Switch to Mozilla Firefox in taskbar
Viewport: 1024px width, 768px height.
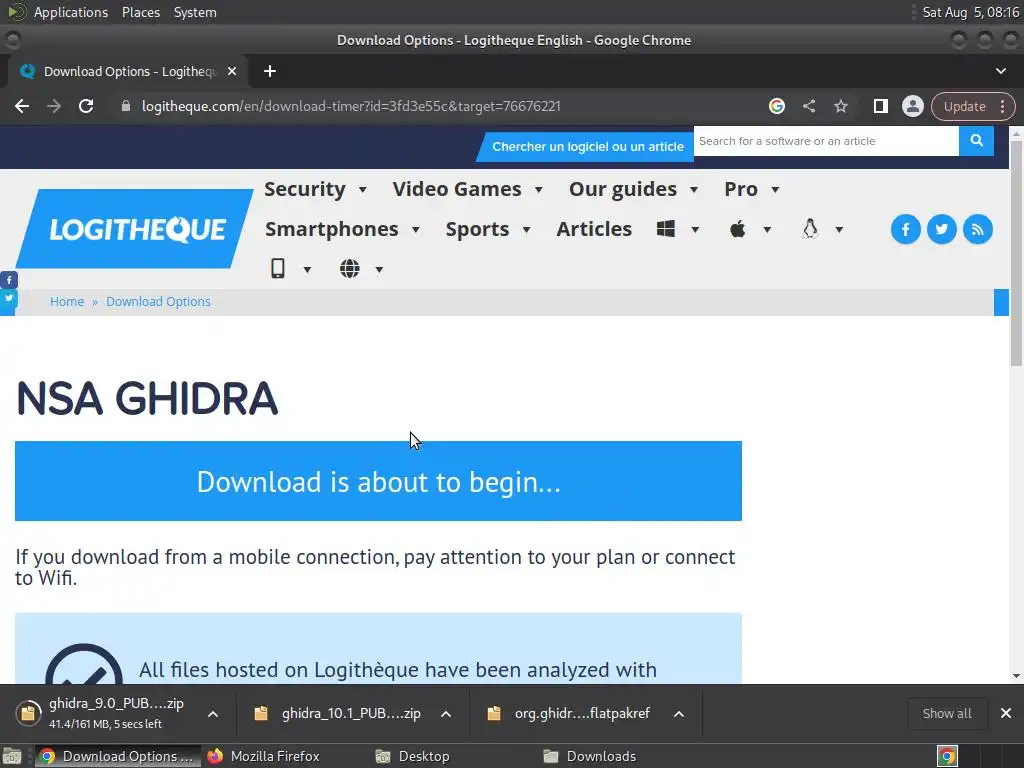pyautogui.click(x=264, y=756)
